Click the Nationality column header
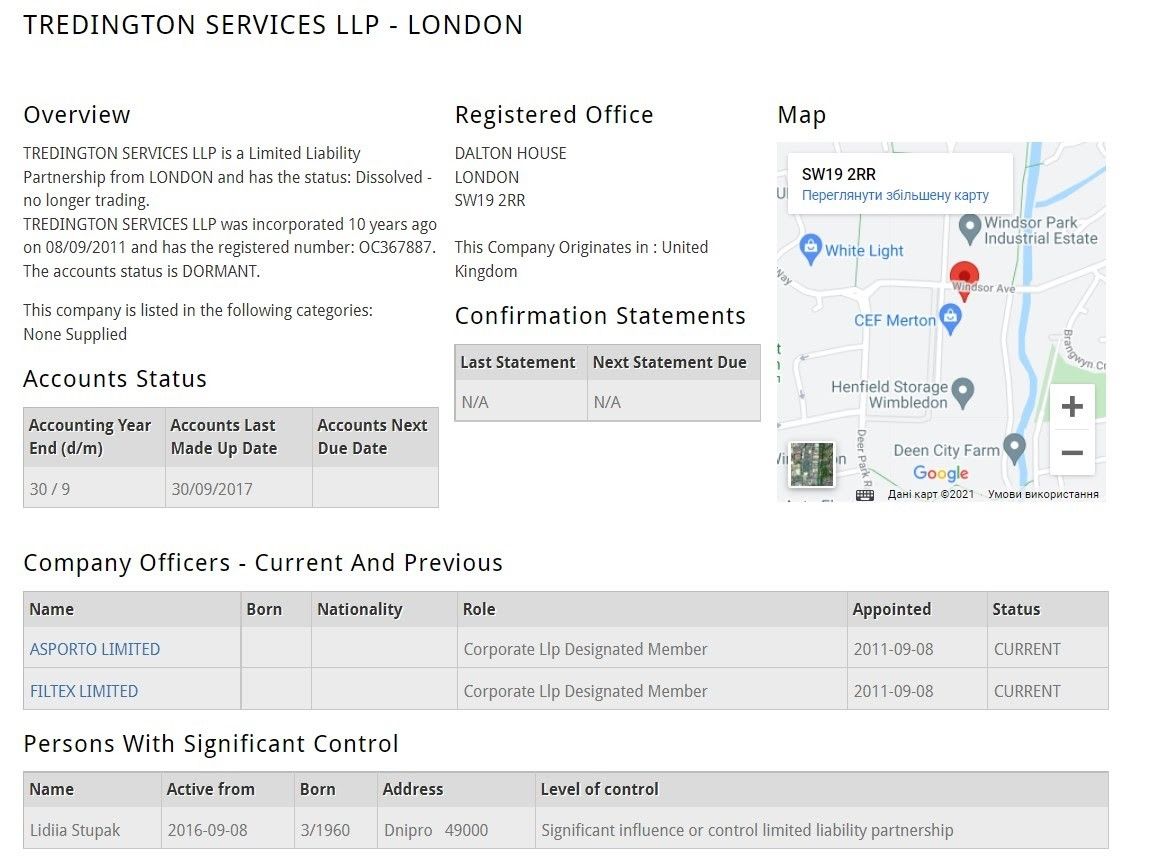The image size is (1149, 864). tap(359, 609)
